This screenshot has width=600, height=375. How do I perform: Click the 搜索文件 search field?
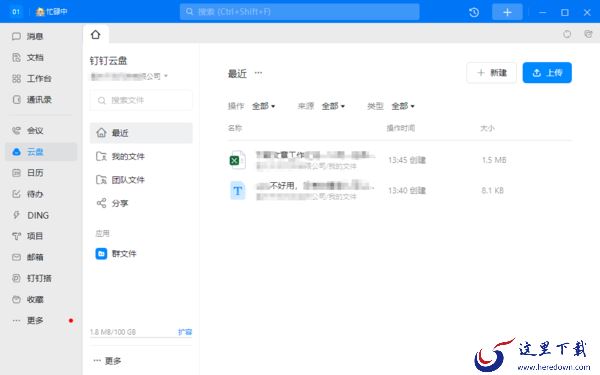(x=141, y=100)
